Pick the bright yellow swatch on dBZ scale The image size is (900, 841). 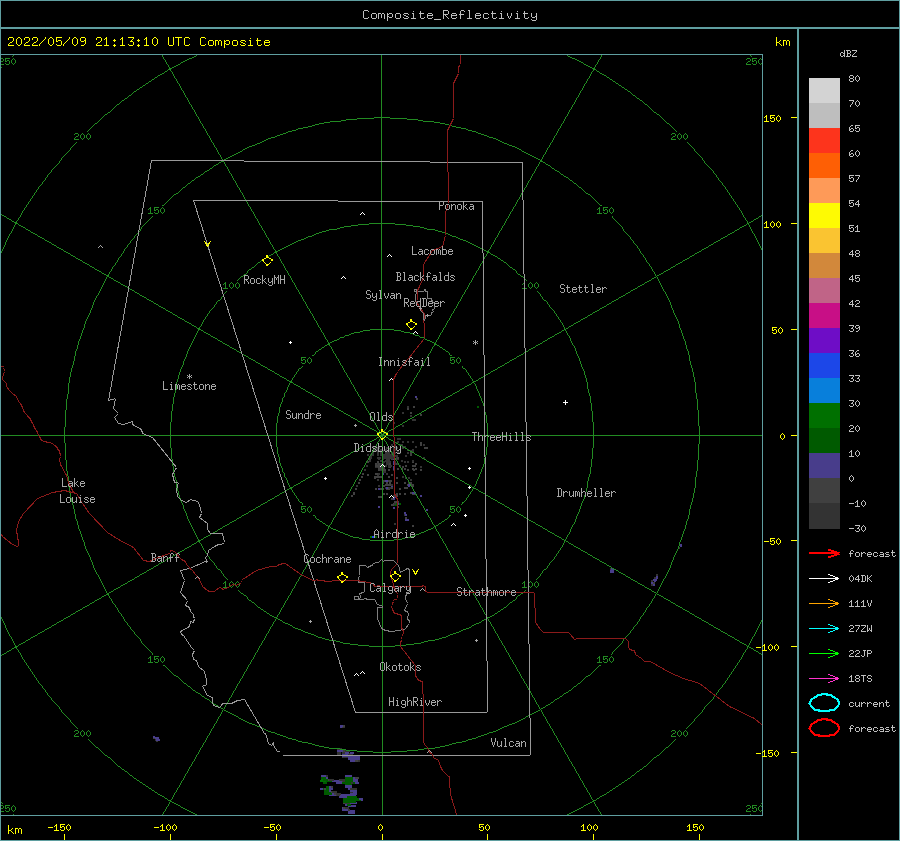(x=824, y=216)
